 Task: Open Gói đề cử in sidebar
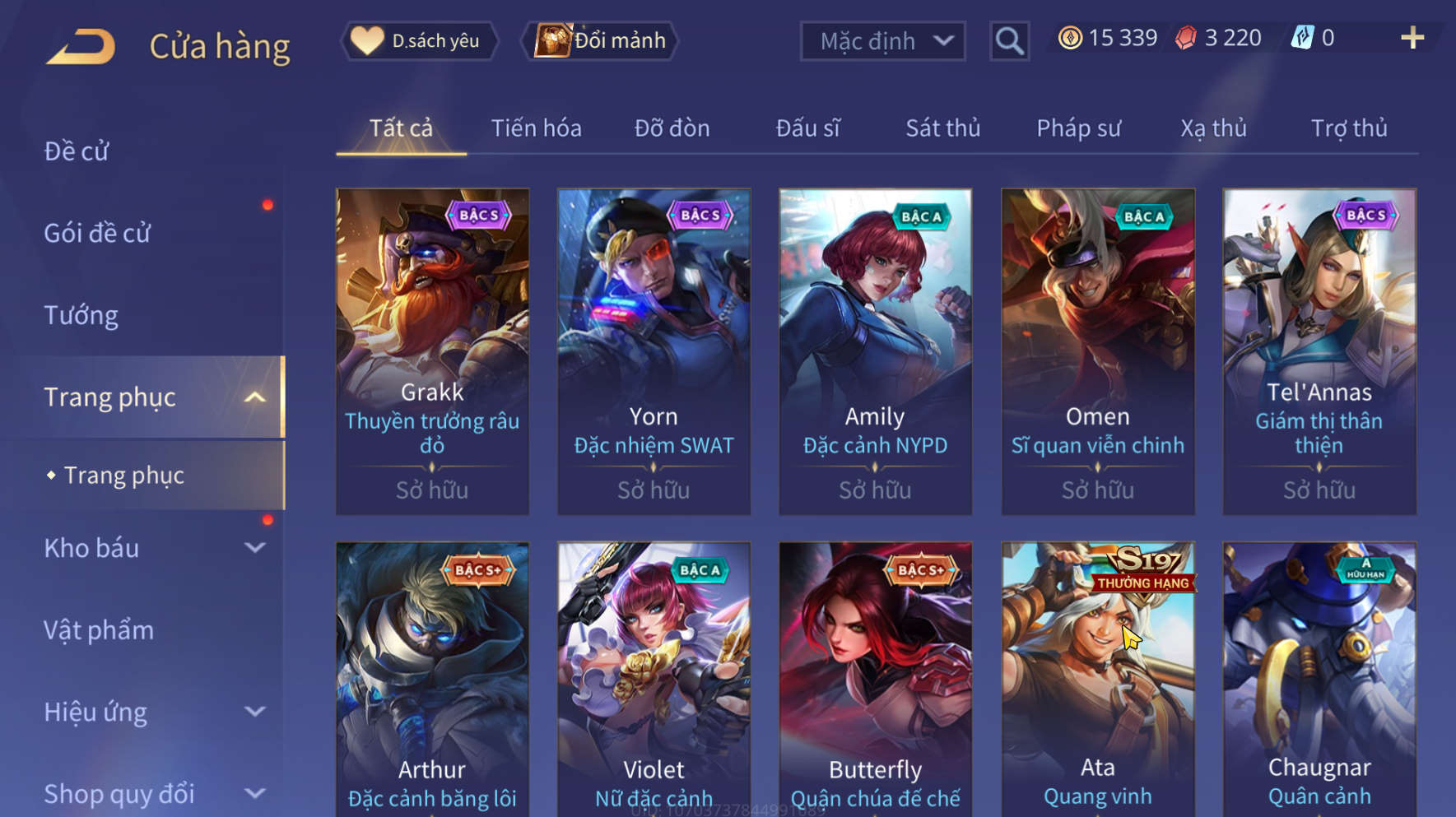tap(97, 233)
